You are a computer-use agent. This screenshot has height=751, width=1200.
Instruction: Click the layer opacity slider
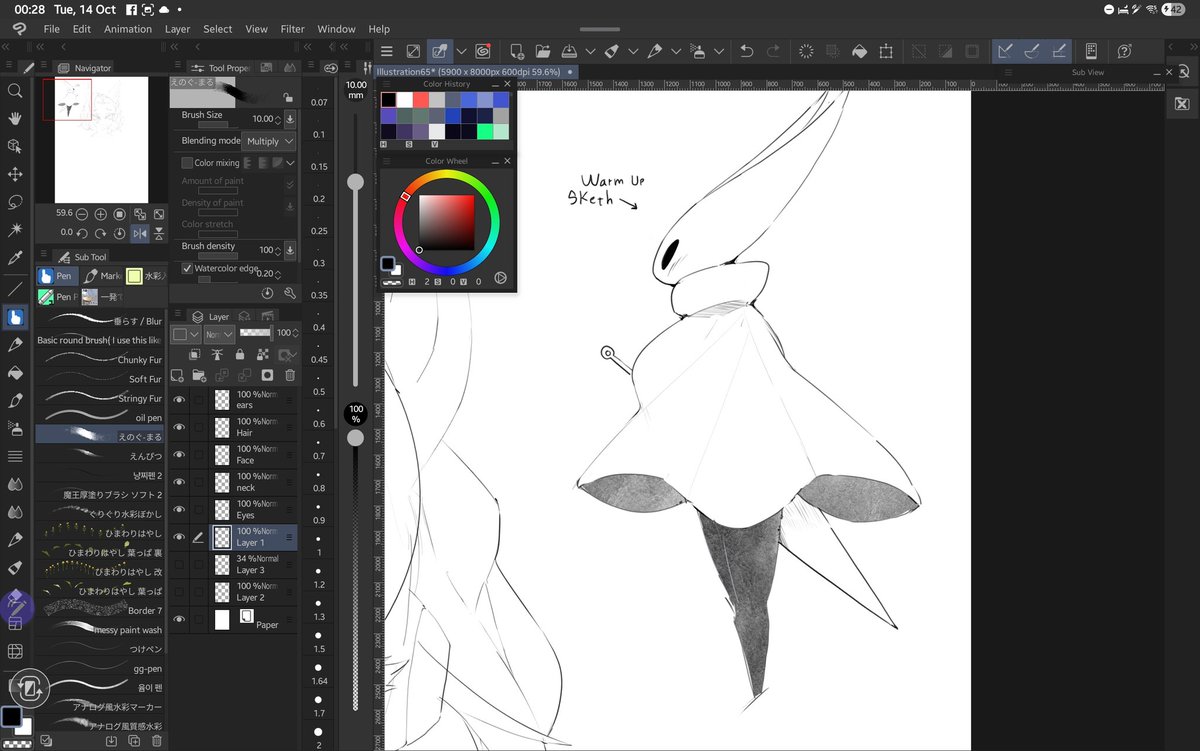(x=256, y=332)
